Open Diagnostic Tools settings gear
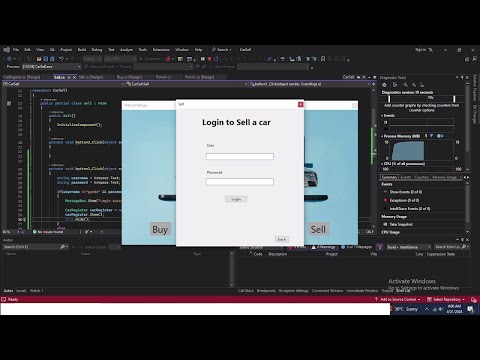 (384, 85)
